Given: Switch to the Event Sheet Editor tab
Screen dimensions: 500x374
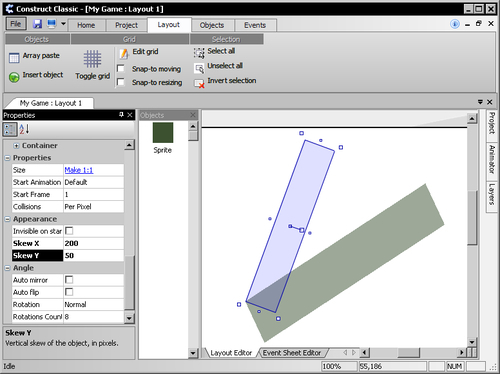Looking at the screenshot, I should coord(292,353).
